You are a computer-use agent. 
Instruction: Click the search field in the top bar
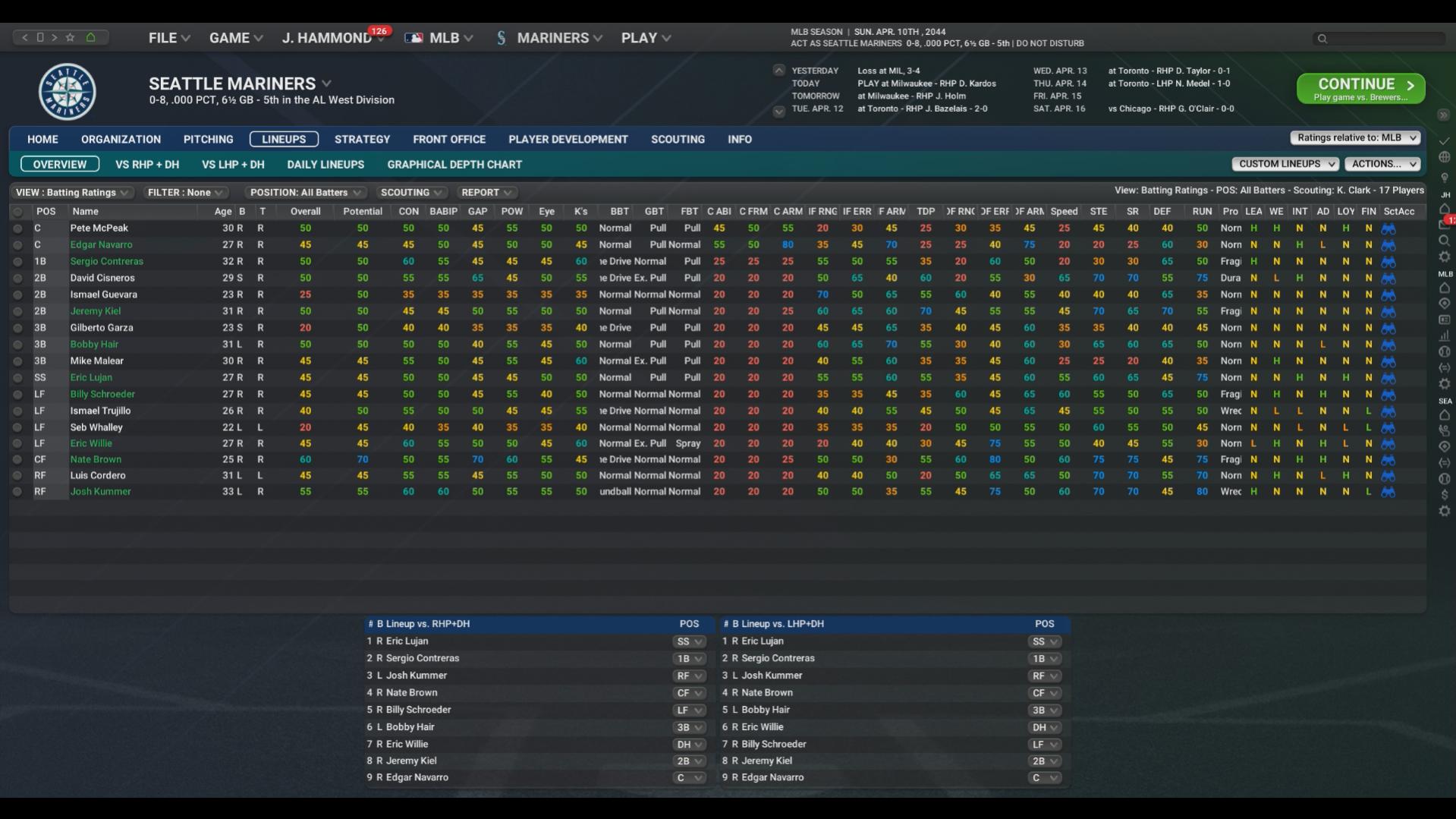coord(1379,38)
